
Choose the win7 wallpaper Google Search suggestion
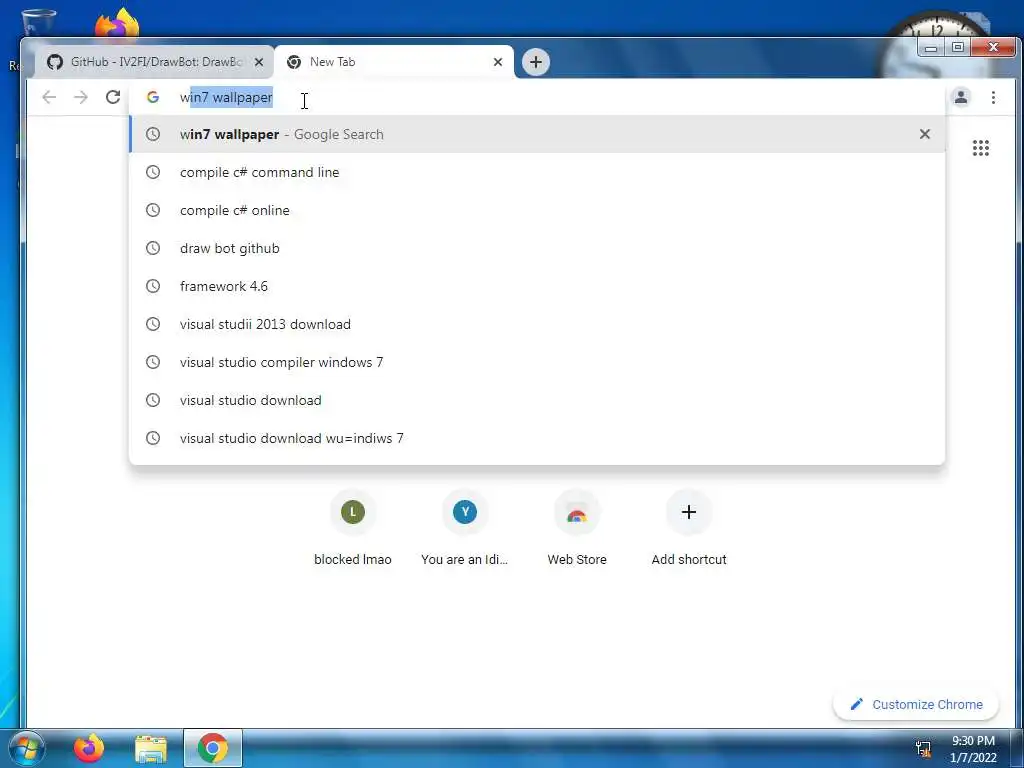537,134
